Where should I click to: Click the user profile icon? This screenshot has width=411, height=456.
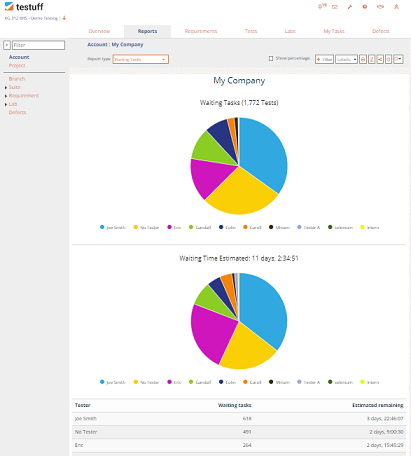pyautogui.click(x=396, y=7)
